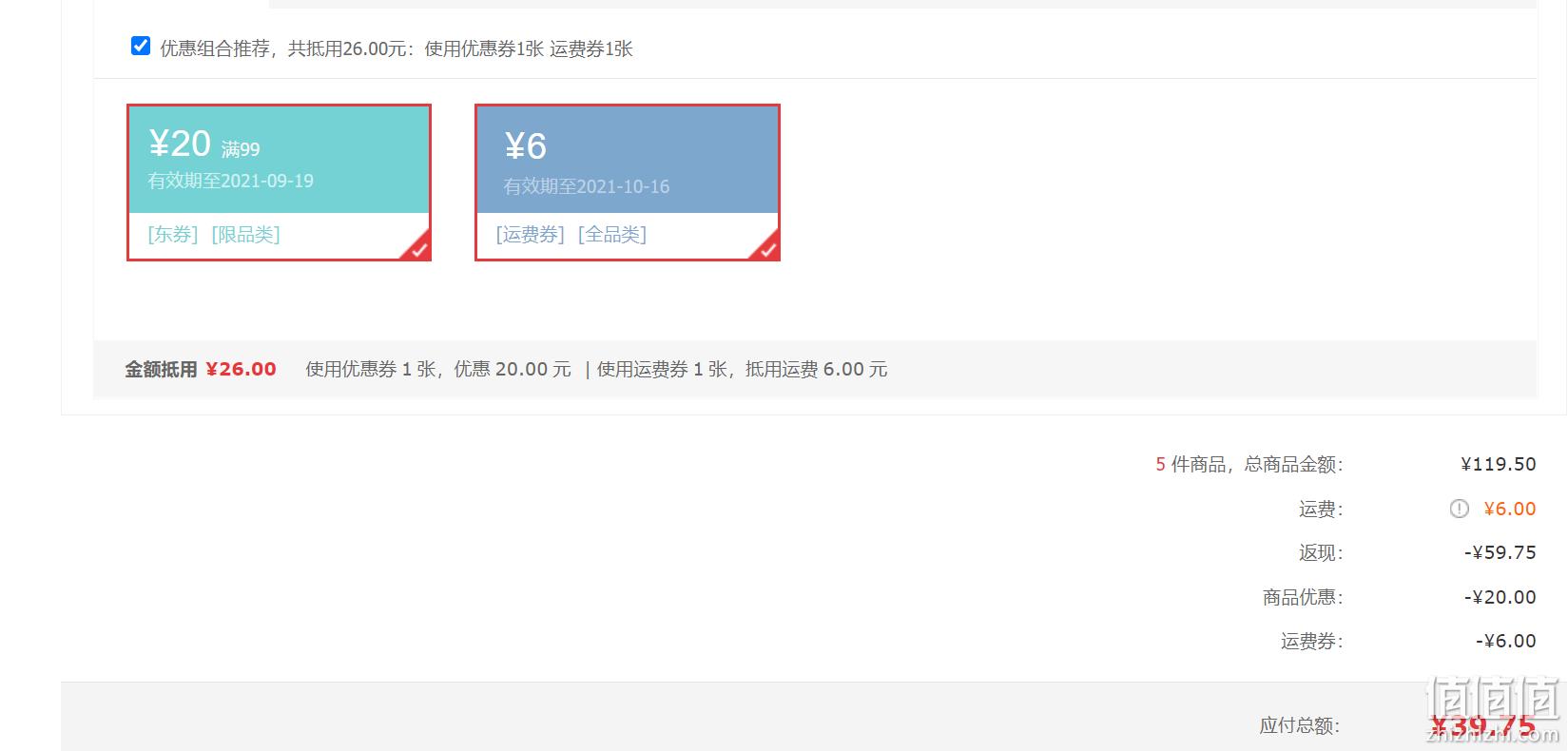Click the red checkmark on ¥20 coupon
1568x751 pixels.
(418, 248)
